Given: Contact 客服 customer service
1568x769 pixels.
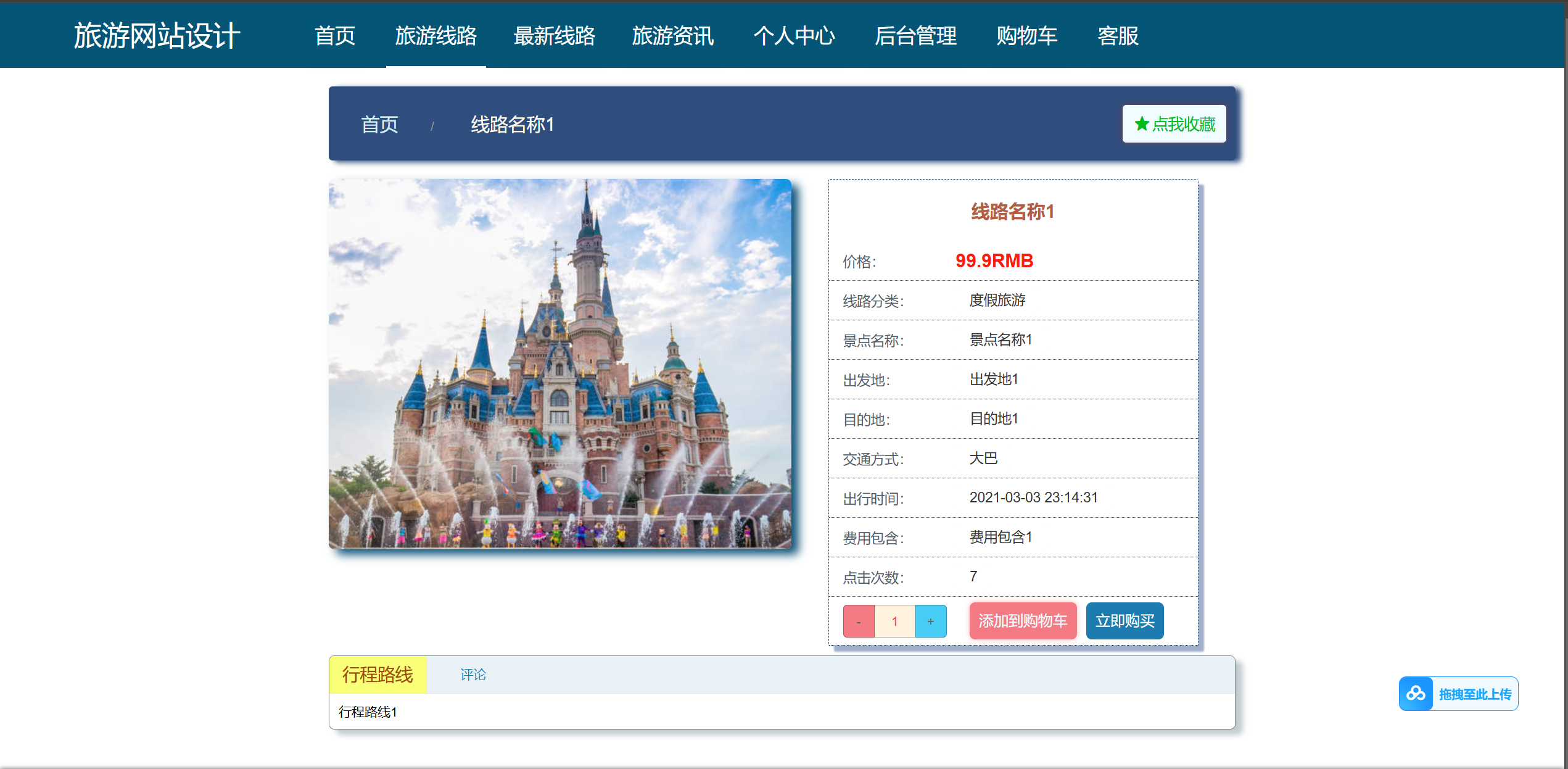Looking at the screenshot, I should click(1118, 36).
